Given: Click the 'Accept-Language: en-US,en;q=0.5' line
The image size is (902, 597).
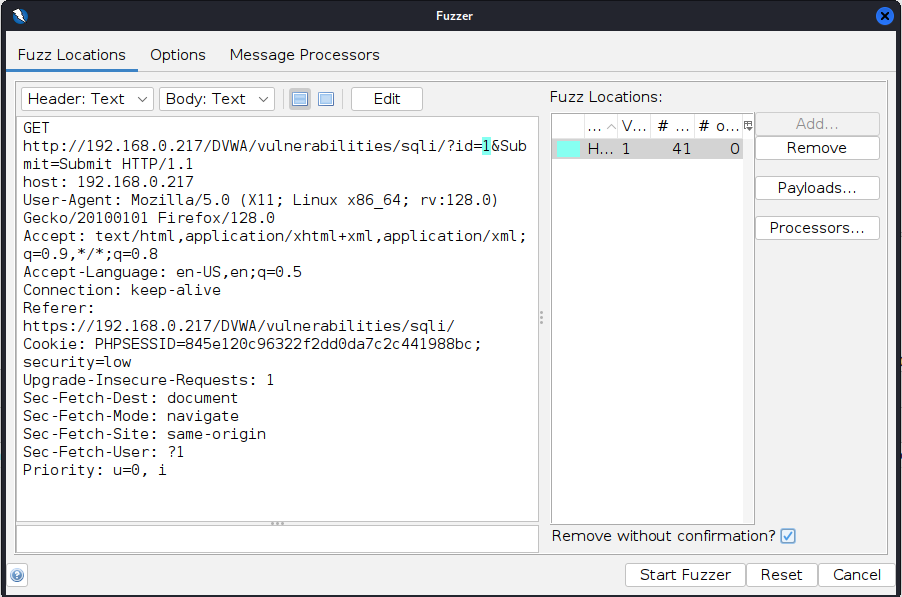Looking at the screenshot, I should [x=162, y=272].
